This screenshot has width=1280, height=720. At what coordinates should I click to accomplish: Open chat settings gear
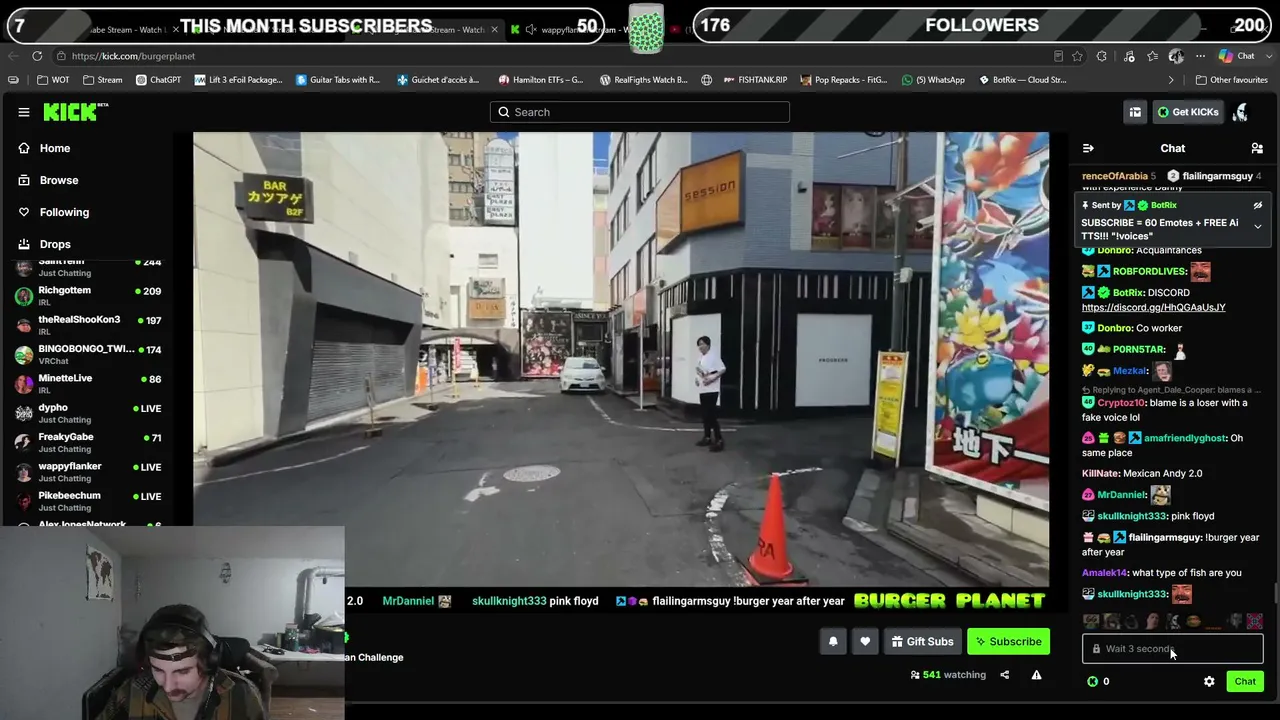pyautogui.click(x=1209, y=682)
